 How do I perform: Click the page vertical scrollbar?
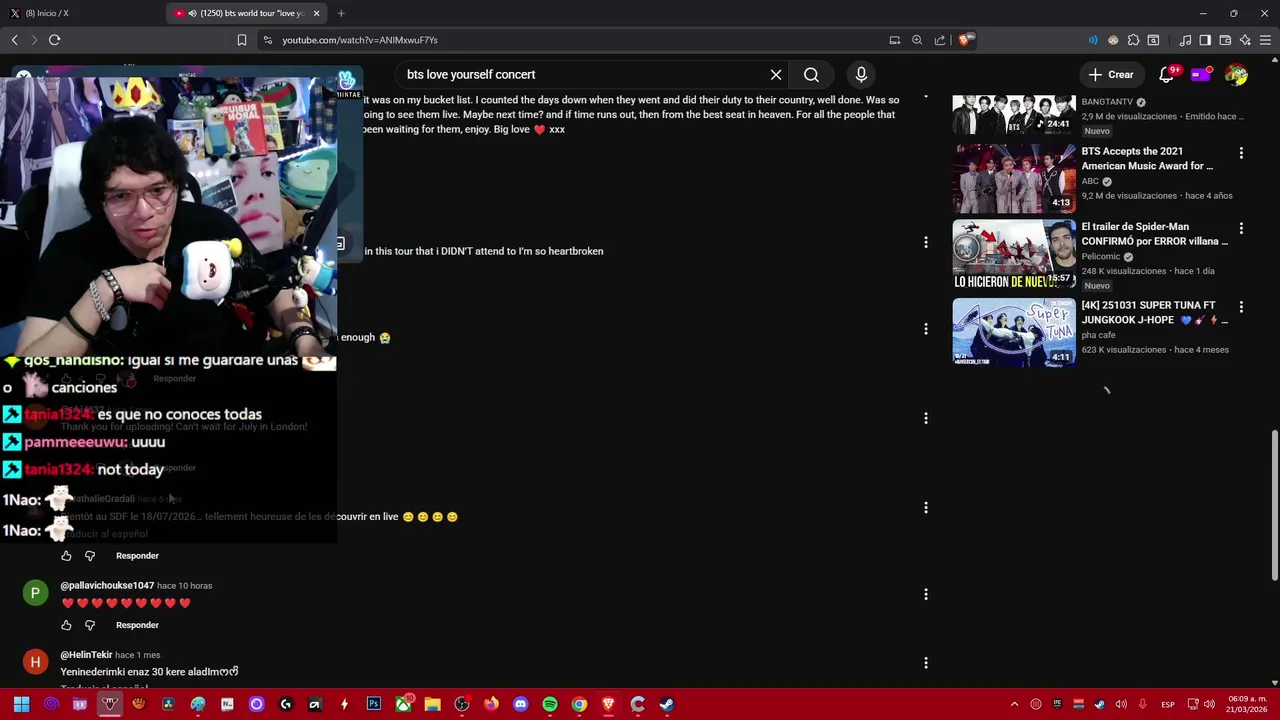pyautogui.click(x=1274, y=504)
